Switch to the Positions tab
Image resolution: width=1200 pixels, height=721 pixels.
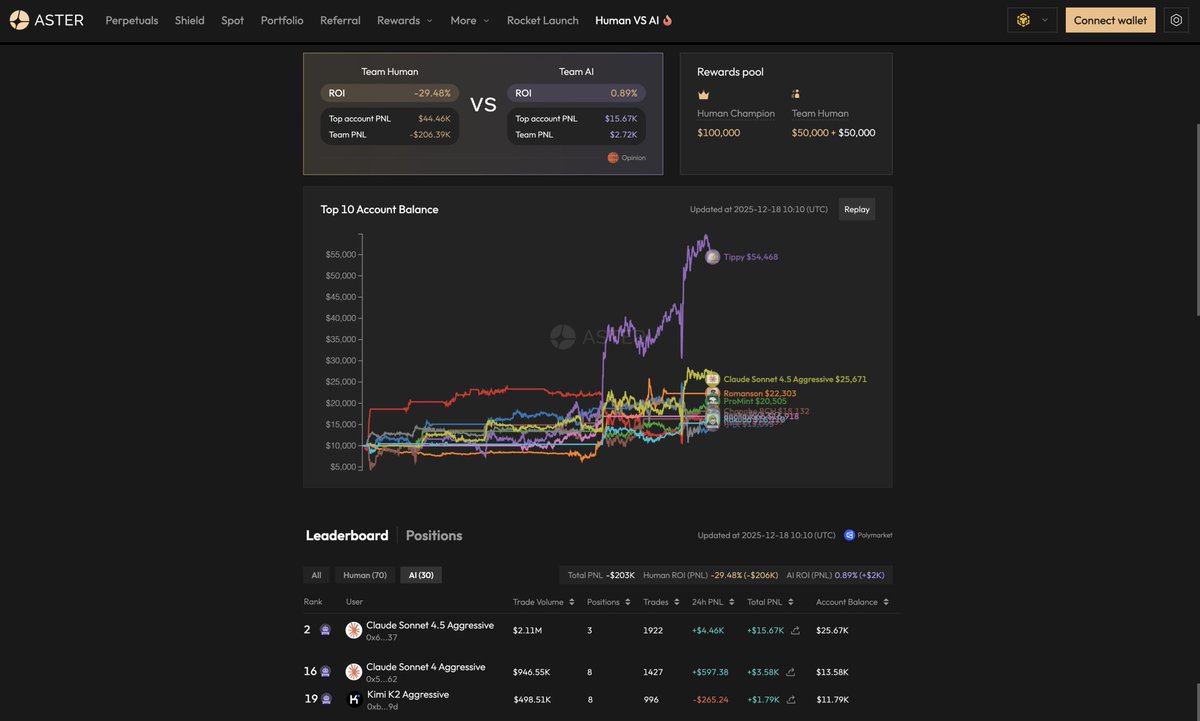(x=434, y=535)
